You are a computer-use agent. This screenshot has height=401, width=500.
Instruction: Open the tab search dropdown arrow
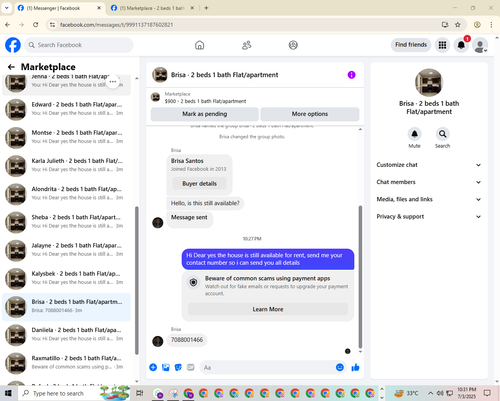click(6, 8)
